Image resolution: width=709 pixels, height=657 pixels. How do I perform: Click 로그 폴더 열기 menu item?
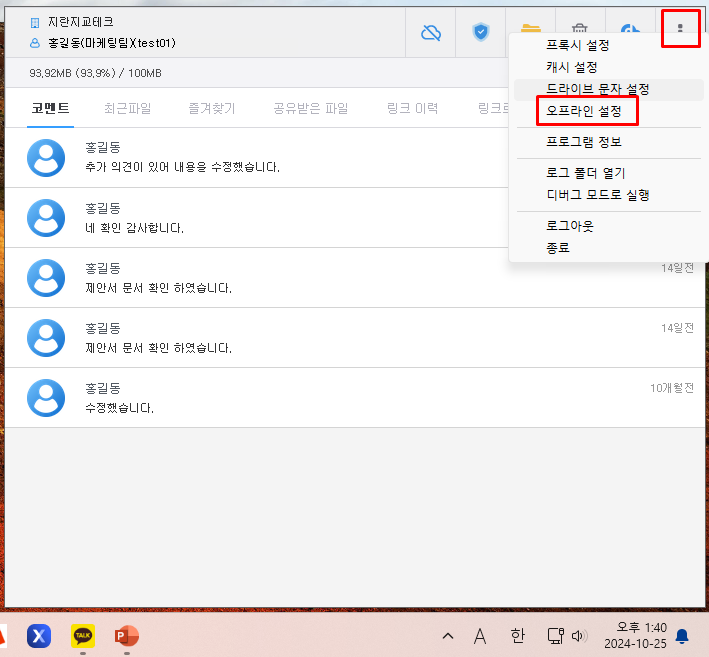point(586,173)
